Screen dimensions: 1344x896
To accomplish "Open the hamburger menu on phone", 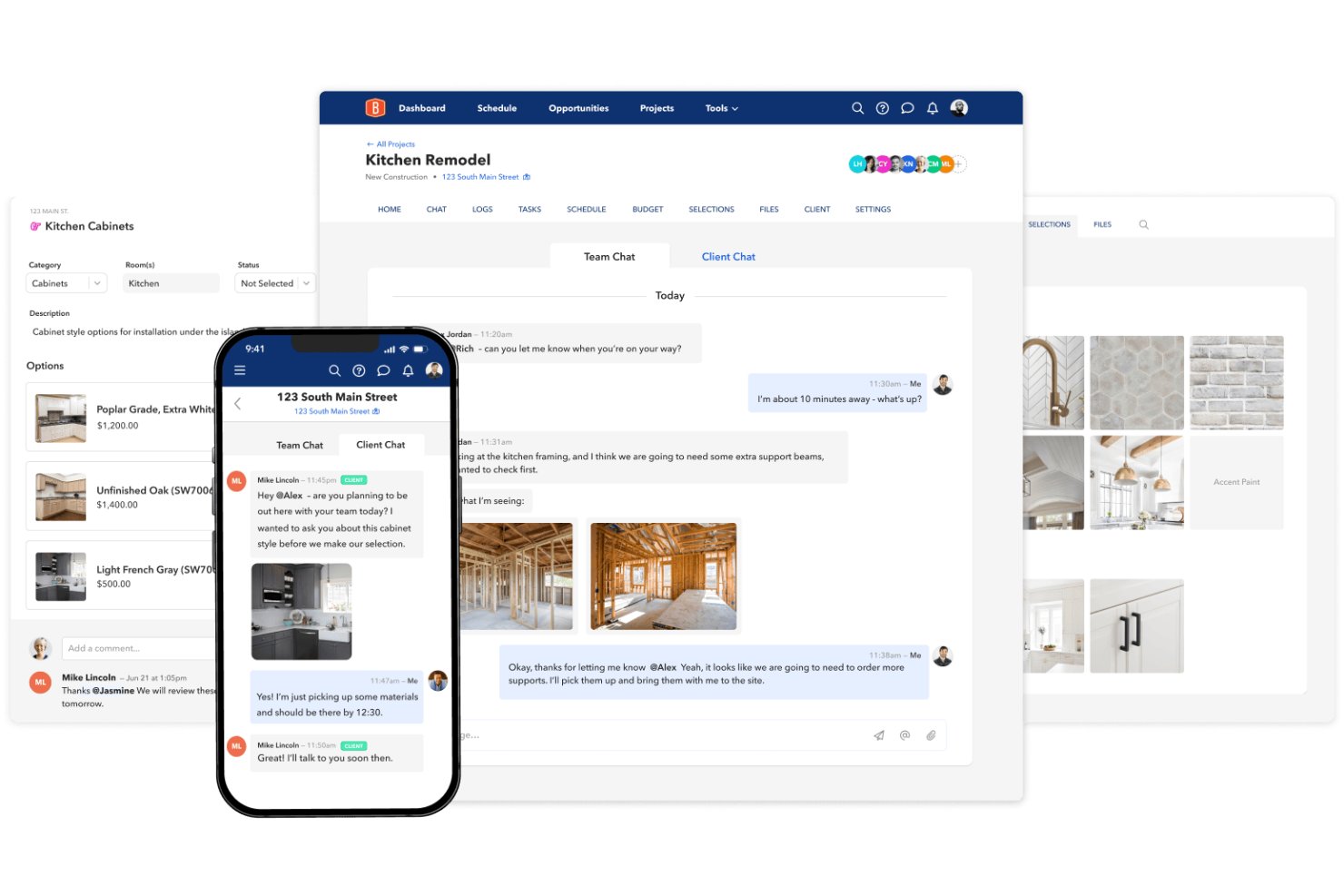I will pos(240,370).
